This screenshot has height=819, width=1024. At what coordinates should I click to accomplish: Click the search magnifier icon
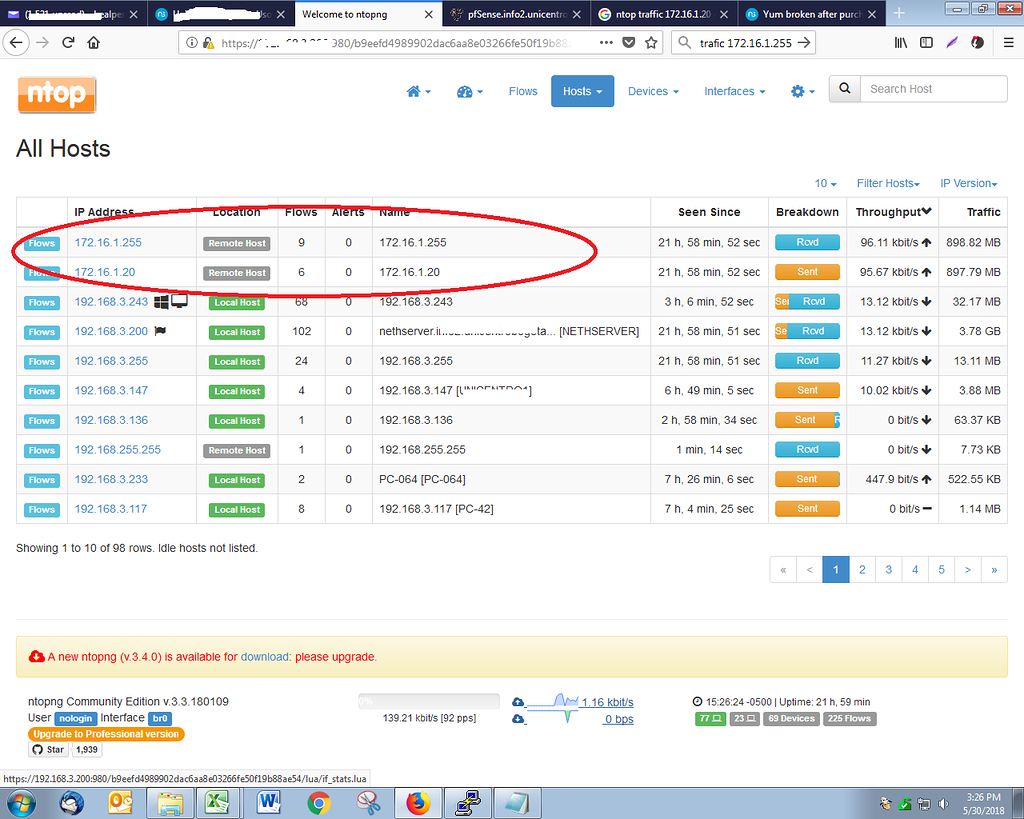pyautogui.click(x=845, y=89)
